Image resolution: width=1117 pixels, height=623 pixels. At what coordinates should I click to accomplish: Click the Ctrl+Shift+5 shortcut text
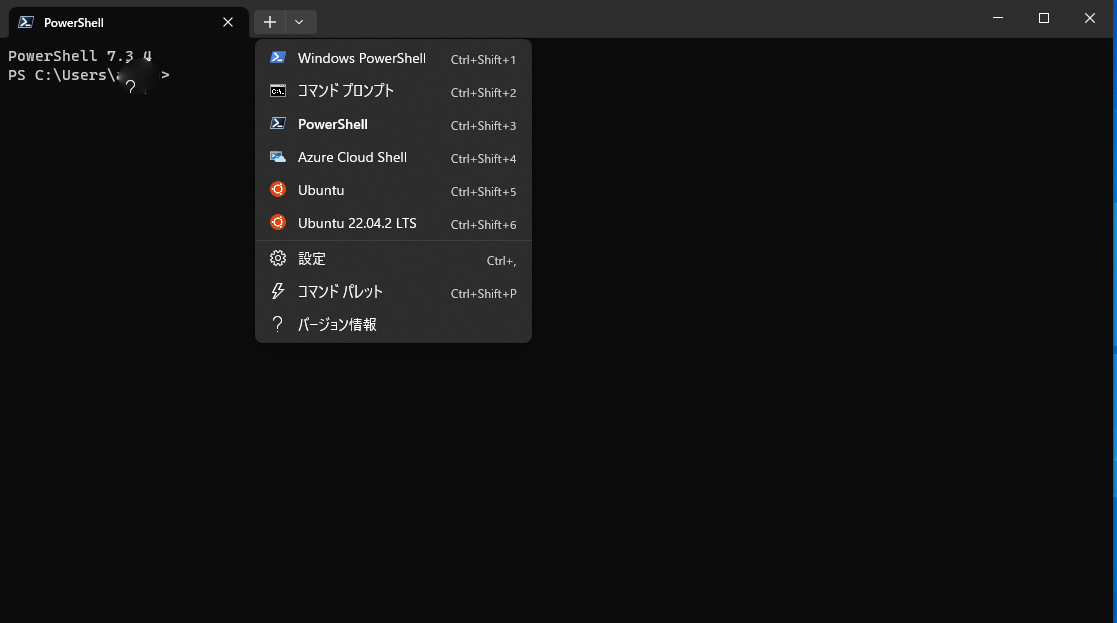[483, 192]
